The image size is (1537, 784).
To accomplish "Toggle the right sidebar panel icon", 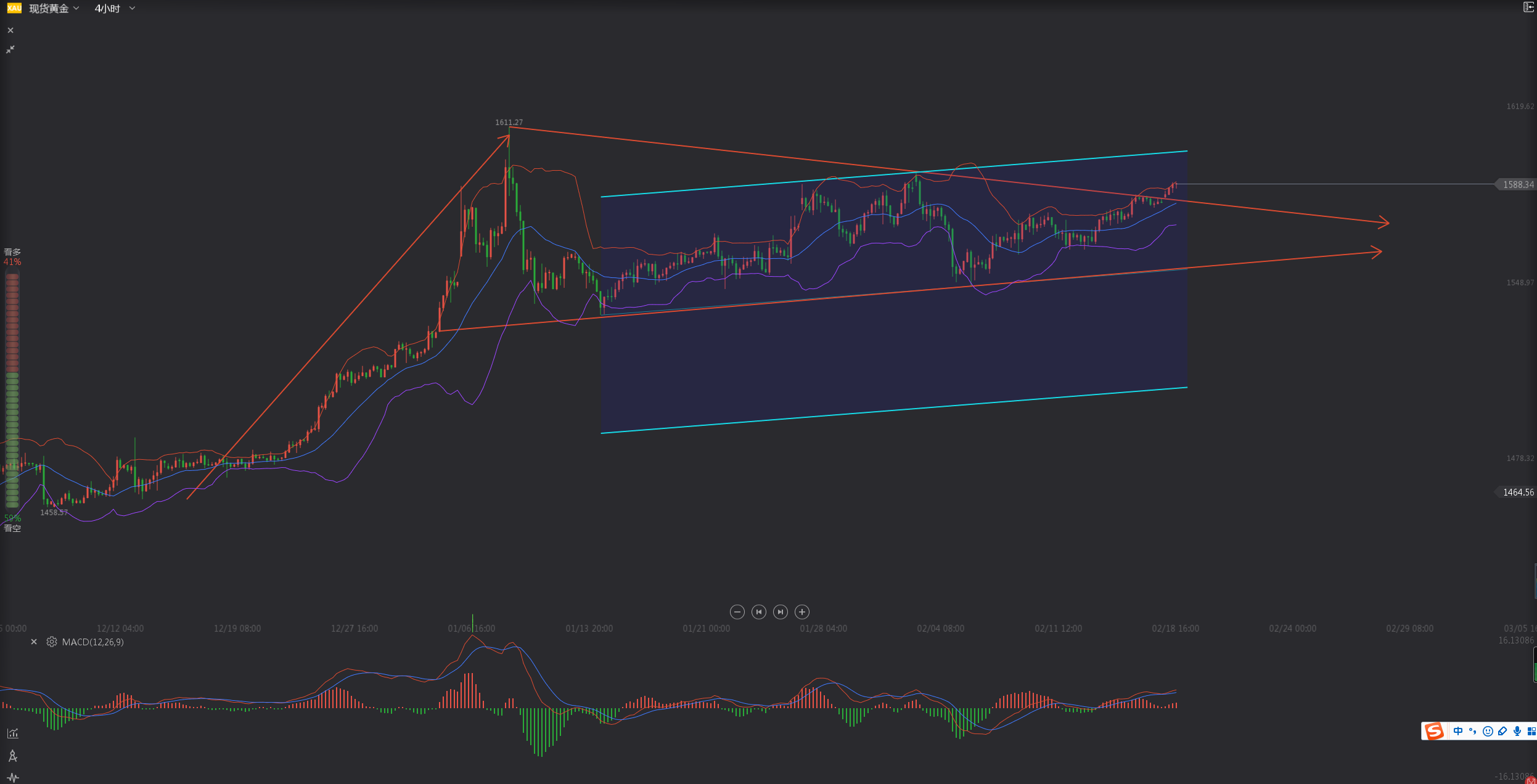I will click(x=1528, y=7).
